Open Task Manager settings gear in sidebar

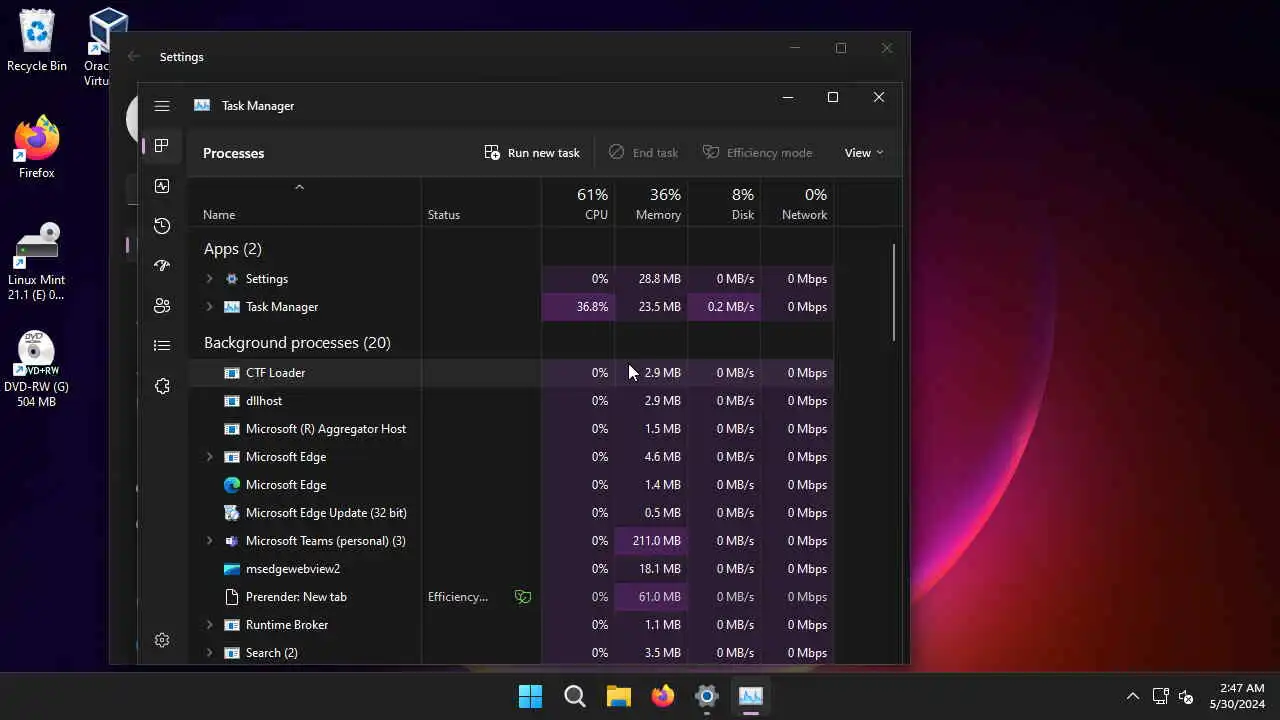tap(162, 640)
